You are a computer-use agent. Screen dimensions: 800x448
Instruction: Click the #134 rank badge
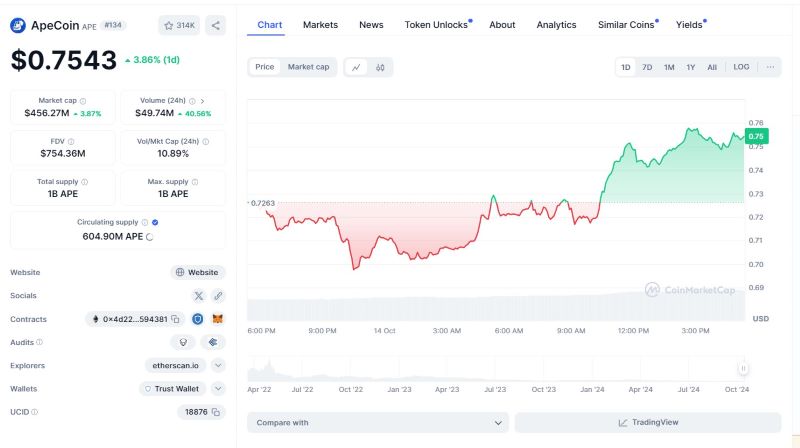coord(113,25)
